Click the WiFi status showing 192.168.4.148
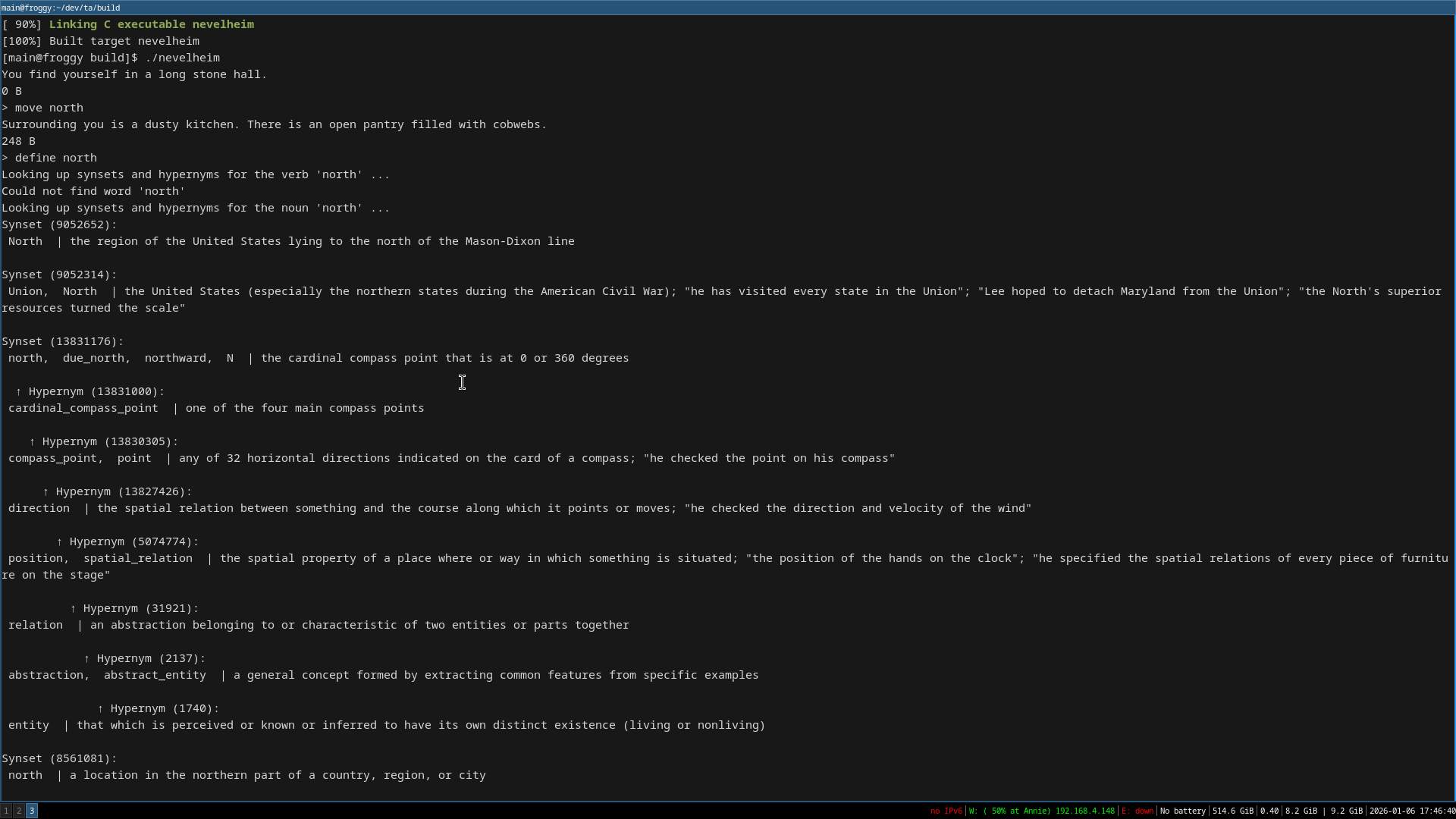This screenshot has height=819, width=1456. pyautogui.click(x=1041, y=811)
